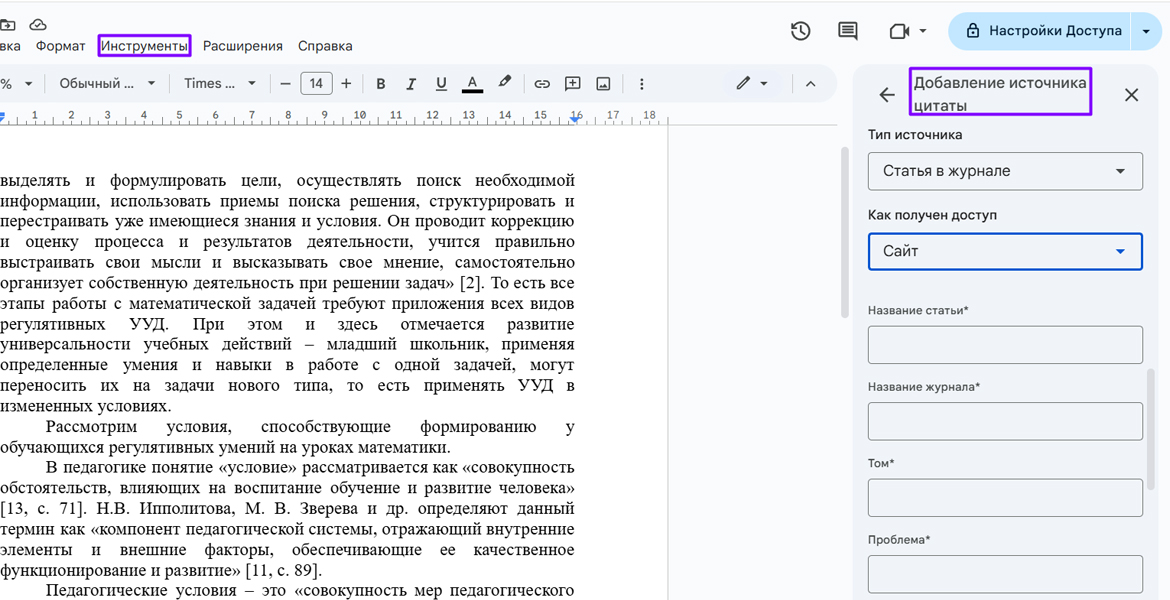Screen dimensions: 1170x600
Task: Click the video meeting camera icon
Action: pyautogui.click(x=898, y=31)
